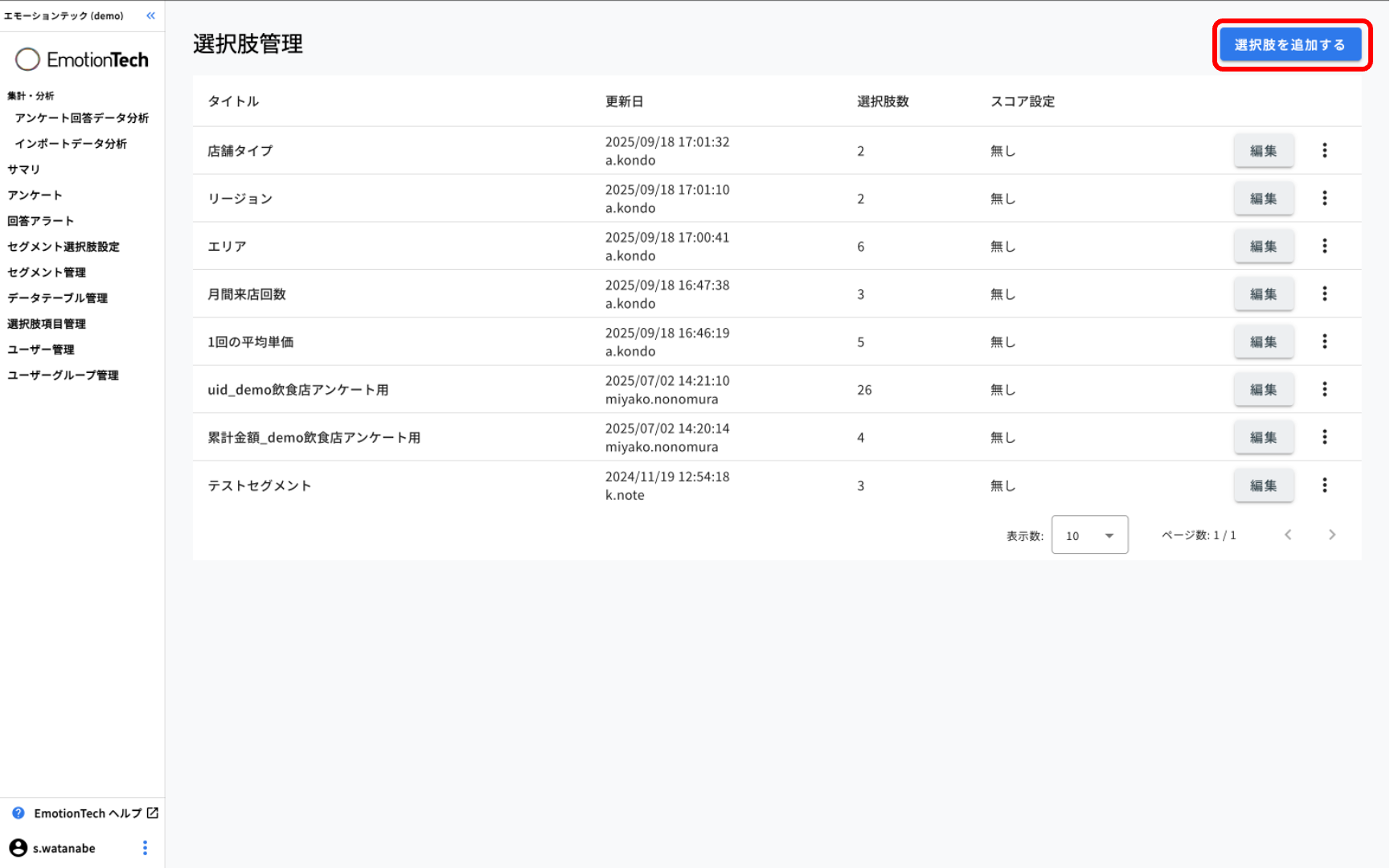Open the kebab menu for 月間来店回数 row
The width and height of the screenshot is (1390, 868).
point(1324,294)
